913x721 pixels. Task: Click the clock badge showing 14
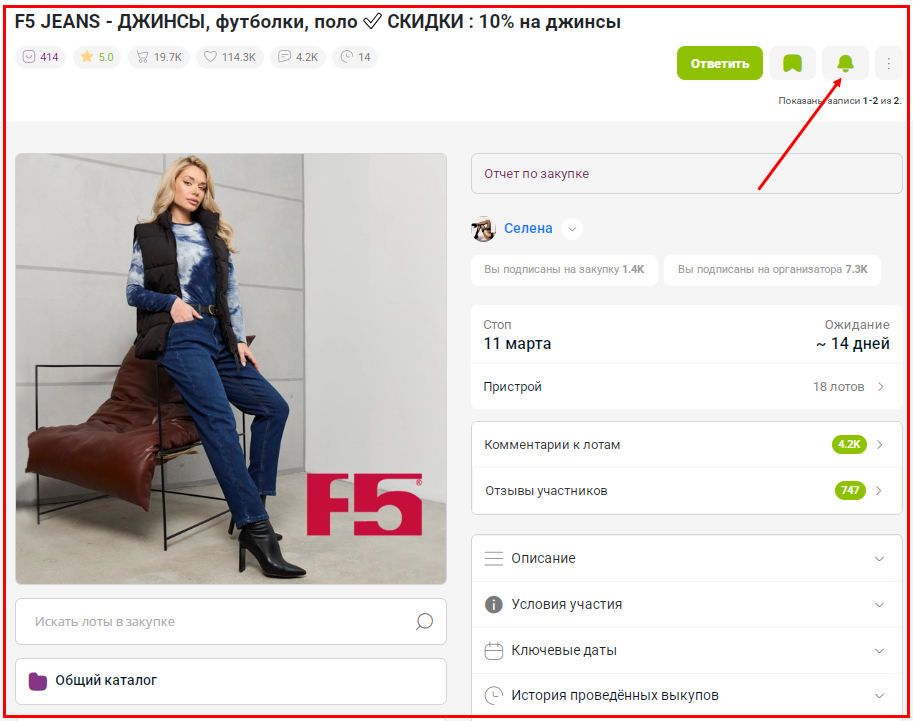pos(355,57)
